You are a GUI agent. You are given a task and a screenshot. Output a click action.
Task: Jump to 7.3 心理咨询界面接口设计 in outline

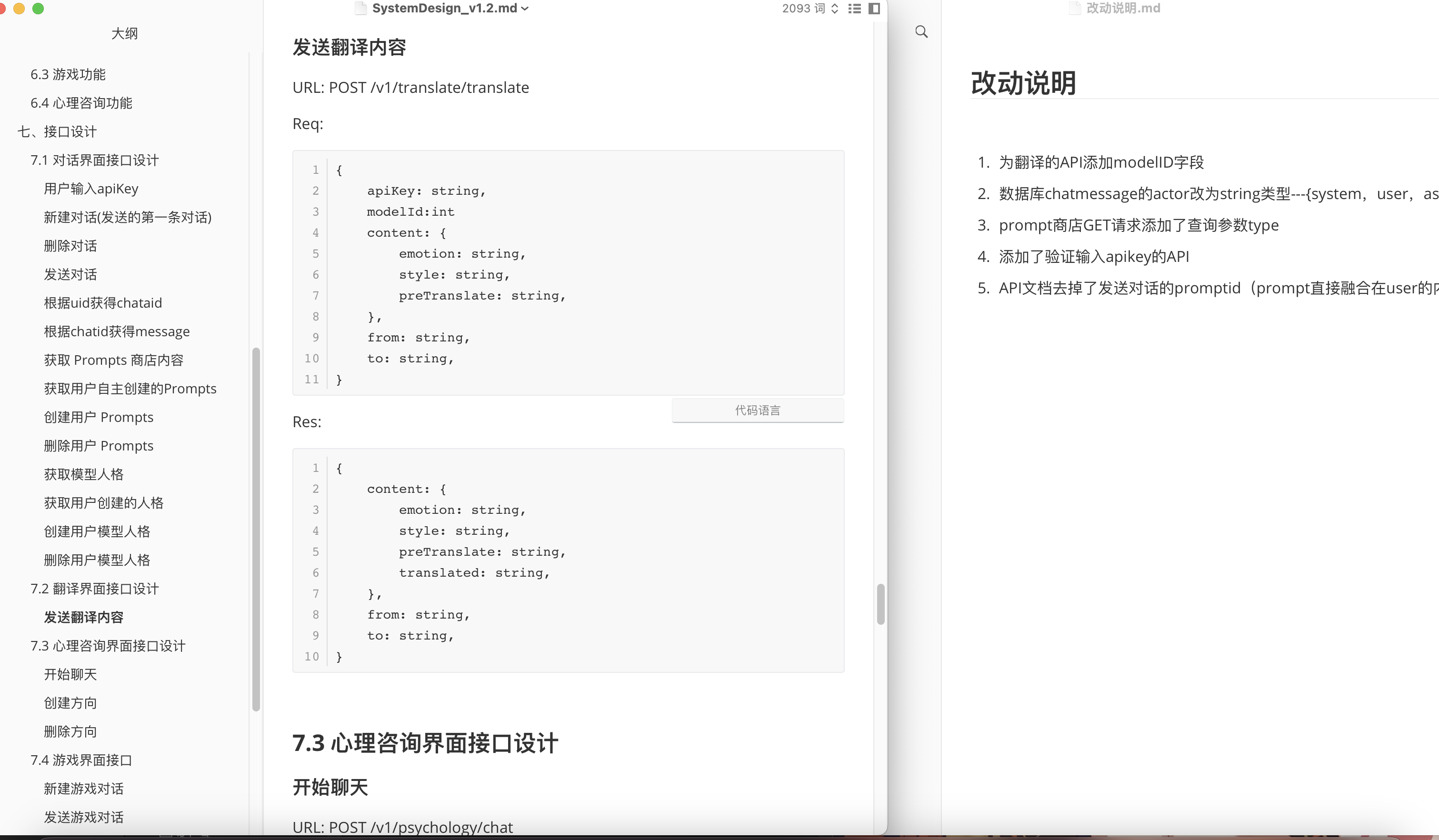click(x=108, y=646)
